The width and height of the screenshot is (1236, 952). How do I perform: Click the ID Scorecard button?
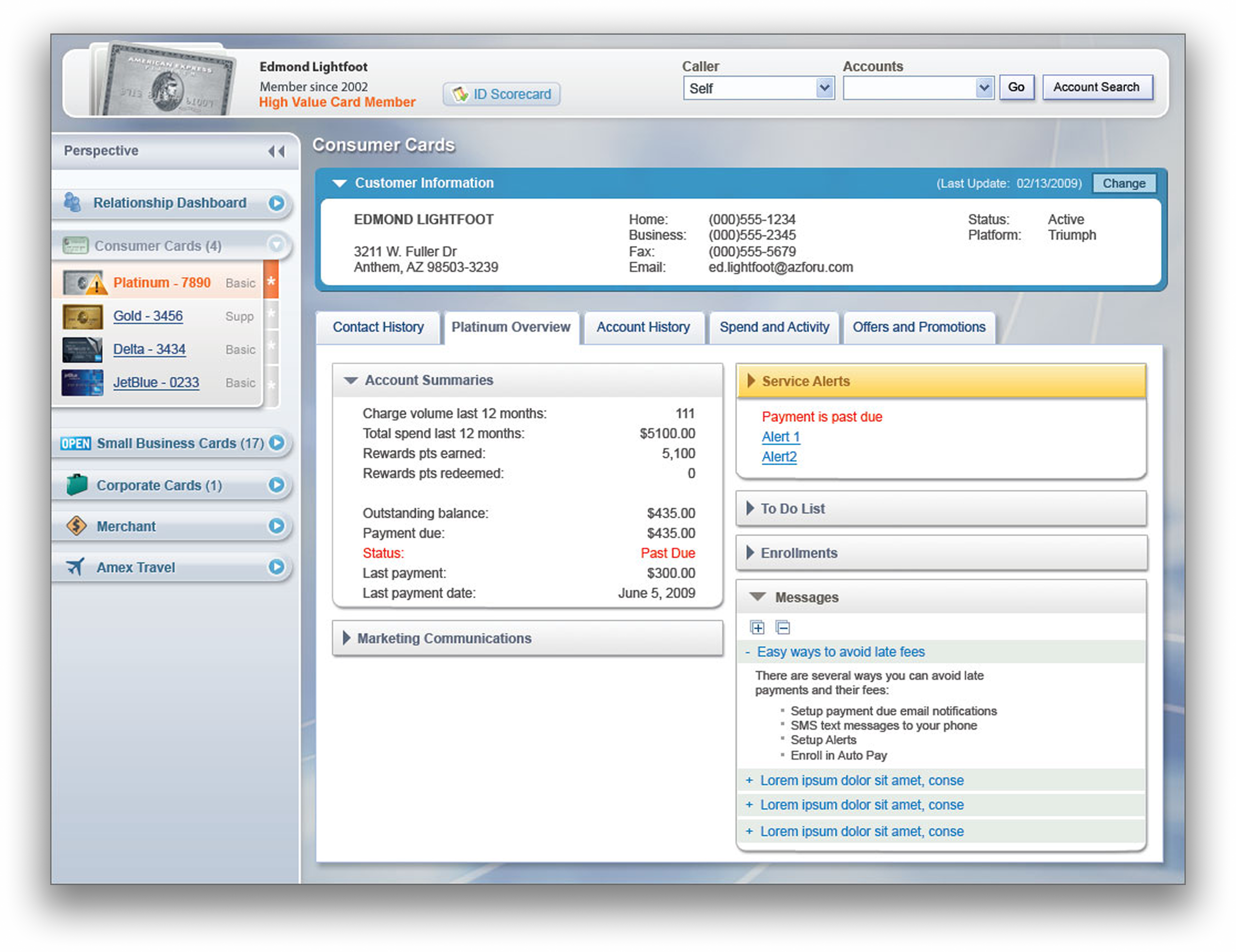point(502,94)
